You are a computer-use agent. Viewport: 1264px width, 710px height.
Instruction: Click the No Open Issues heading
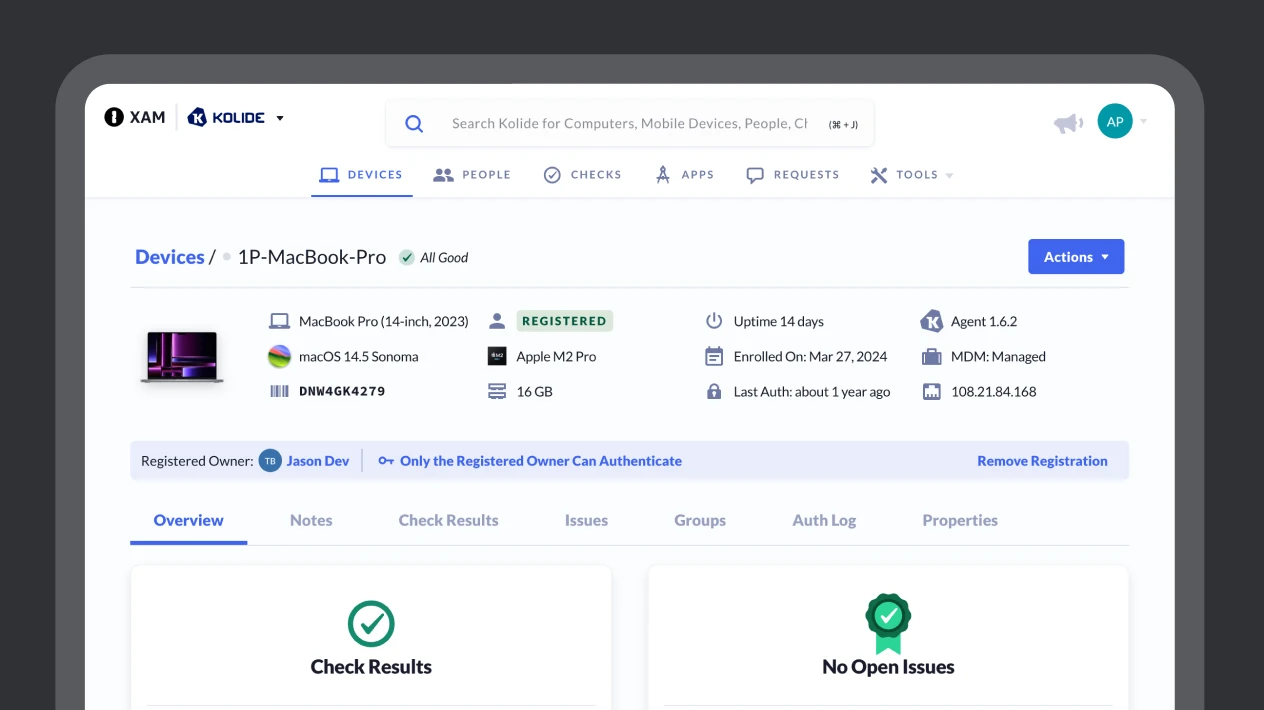(888, 667)
